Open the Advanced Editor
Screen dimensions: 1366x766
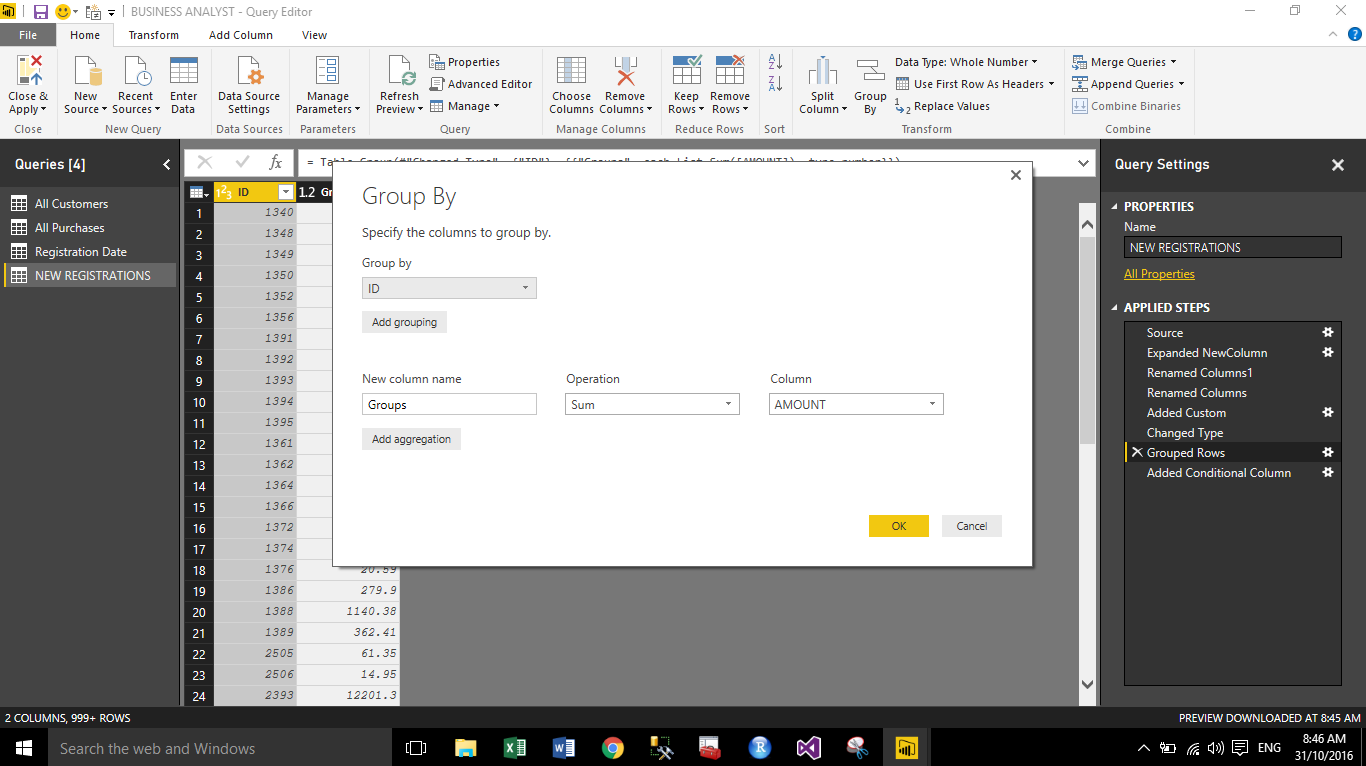pos(481,84)
